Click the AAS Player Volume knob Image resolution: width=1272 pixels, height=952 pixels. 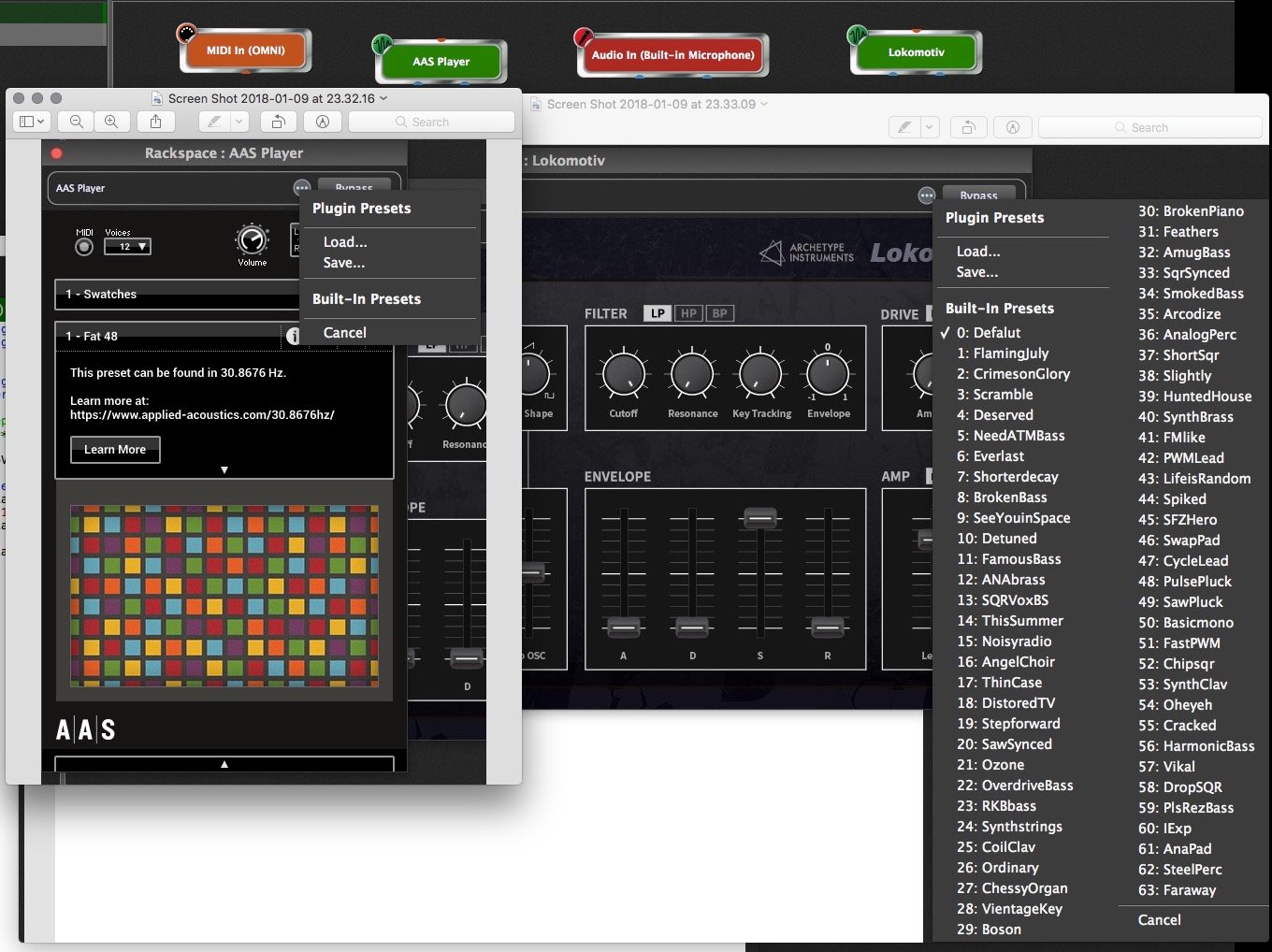tap(253, 240)
